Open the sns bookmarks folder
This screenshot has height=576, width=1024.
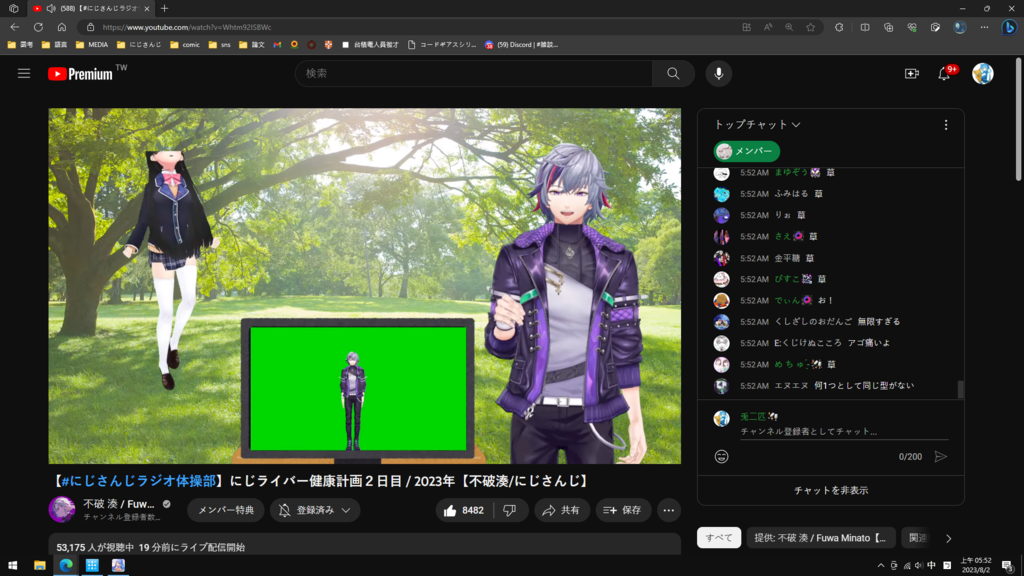(219, 45)
